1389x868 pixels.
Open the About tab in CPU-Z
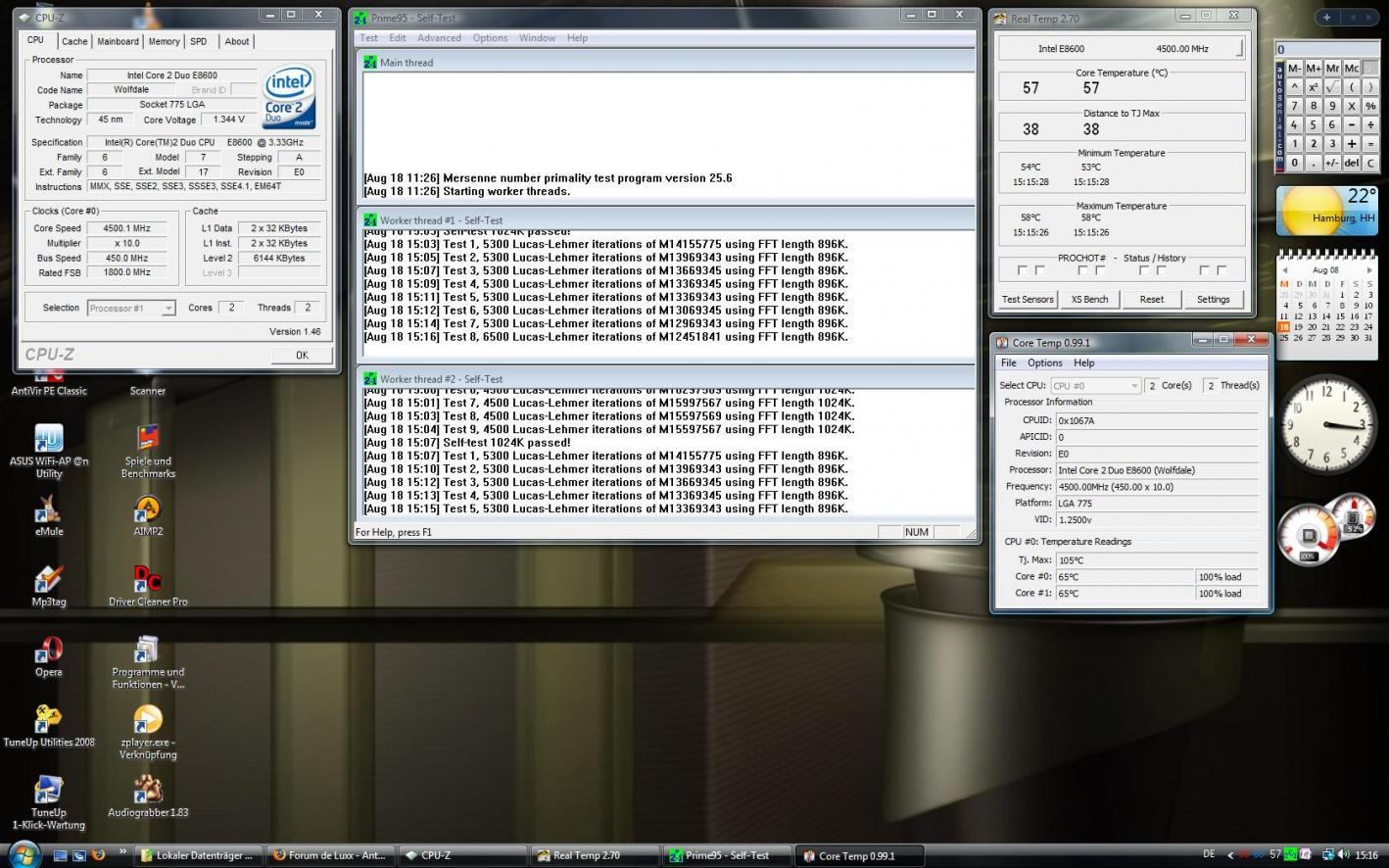(237, 41)
